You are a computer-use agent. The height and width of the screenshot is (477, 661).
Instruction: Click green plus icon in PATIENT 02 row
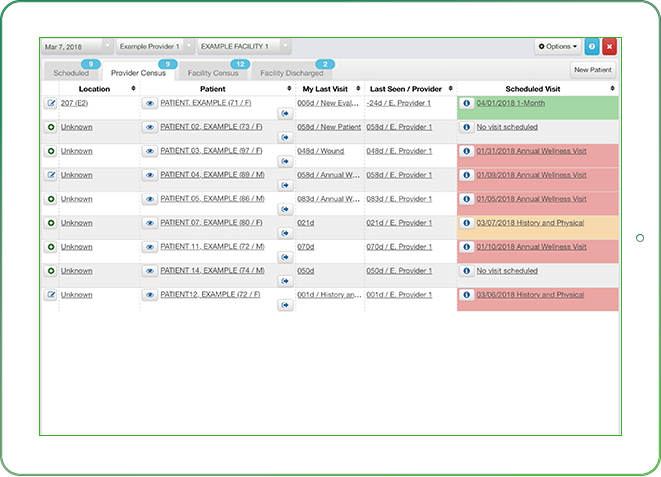pos(50,127)
